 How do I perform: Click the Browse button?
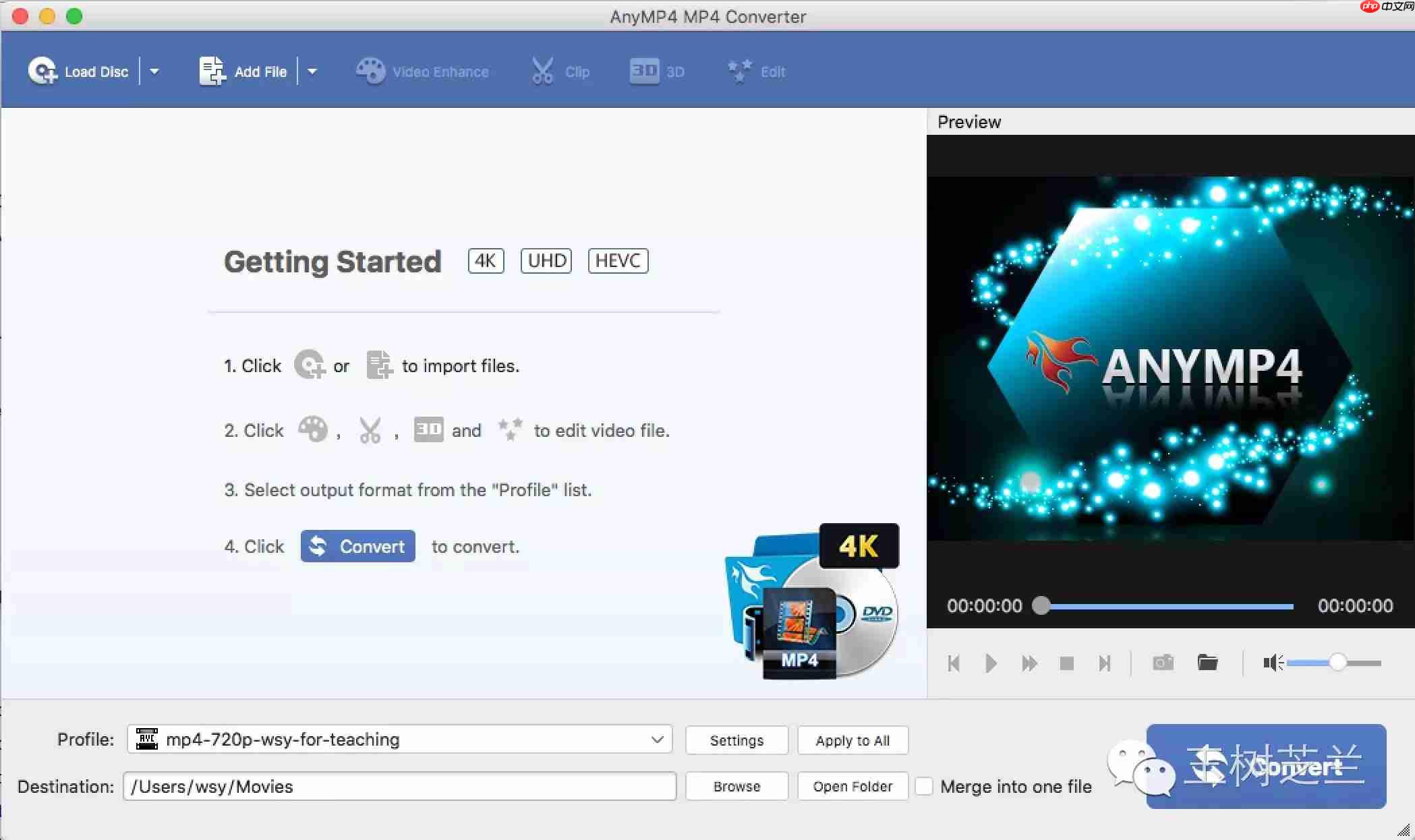(x=737, y=786)
